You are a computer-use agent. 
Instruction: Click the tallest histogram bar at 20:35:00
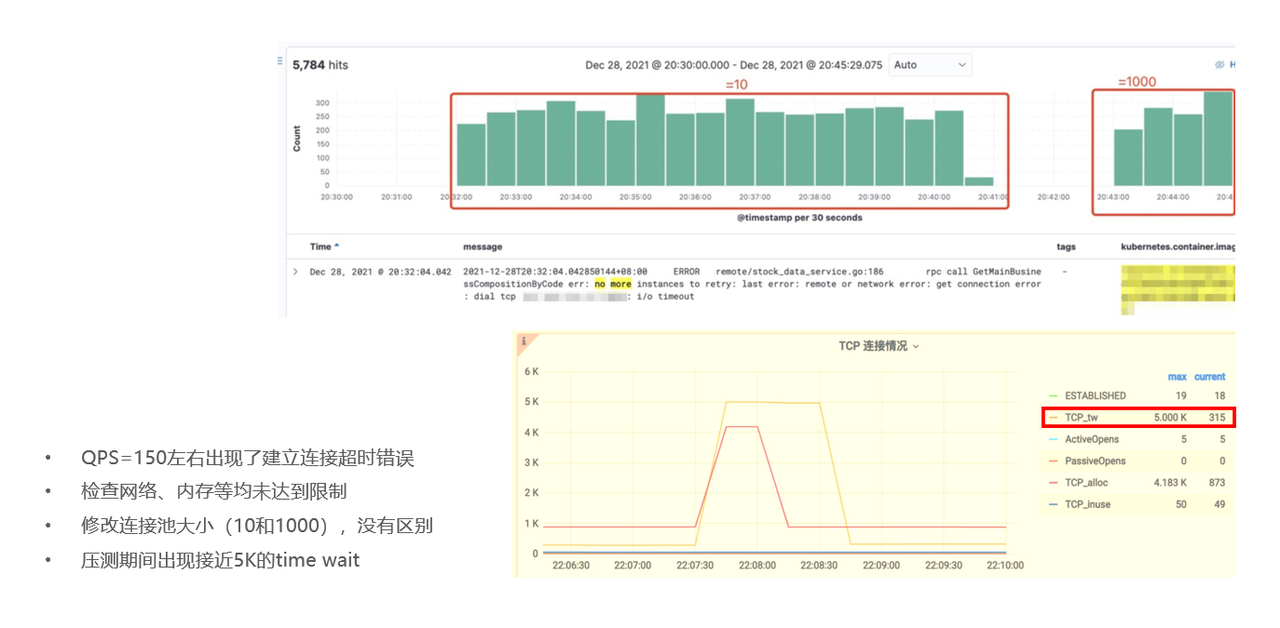click(x=650, y=140)
